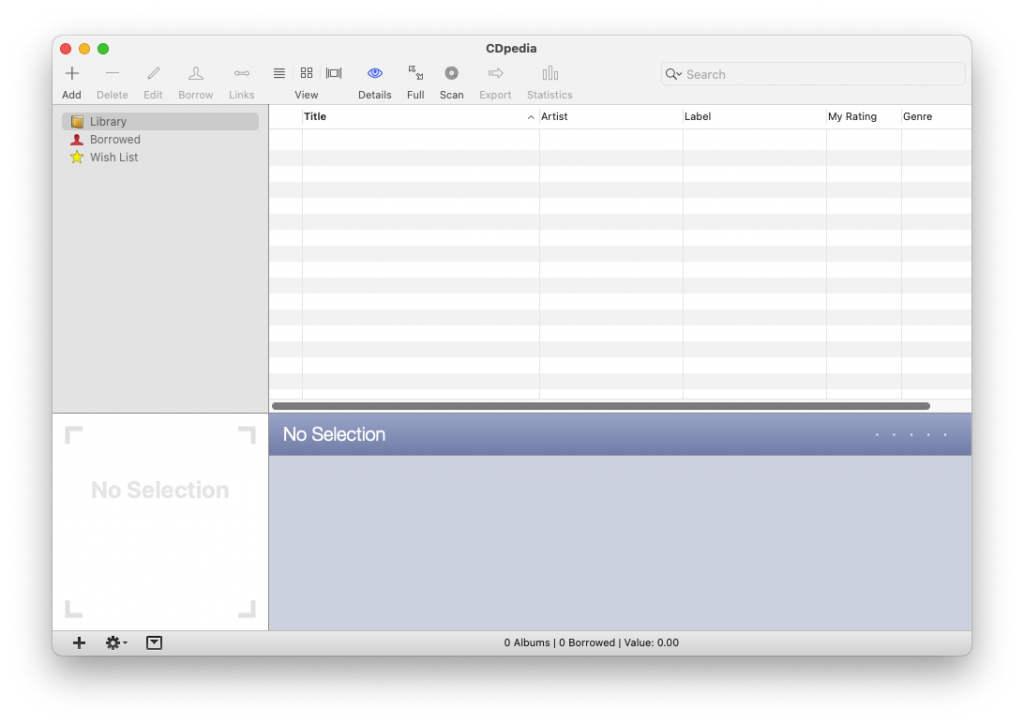1024x725 pixels.
Task: Click the Links chain icon
Action: pos(242,73)
